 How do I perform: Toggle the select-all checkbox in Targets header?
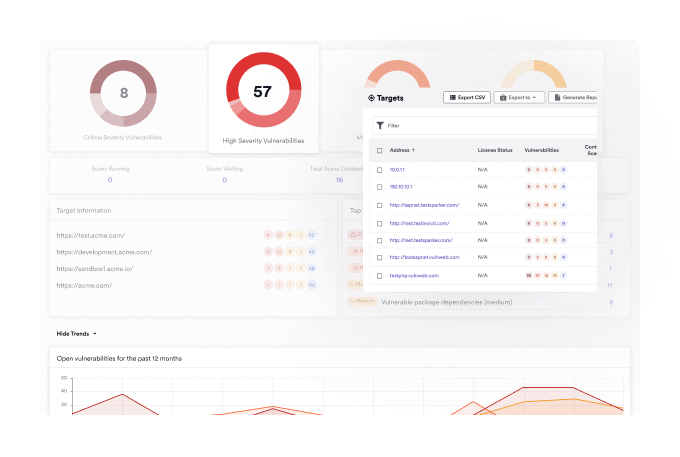click(x=379, y=150)
